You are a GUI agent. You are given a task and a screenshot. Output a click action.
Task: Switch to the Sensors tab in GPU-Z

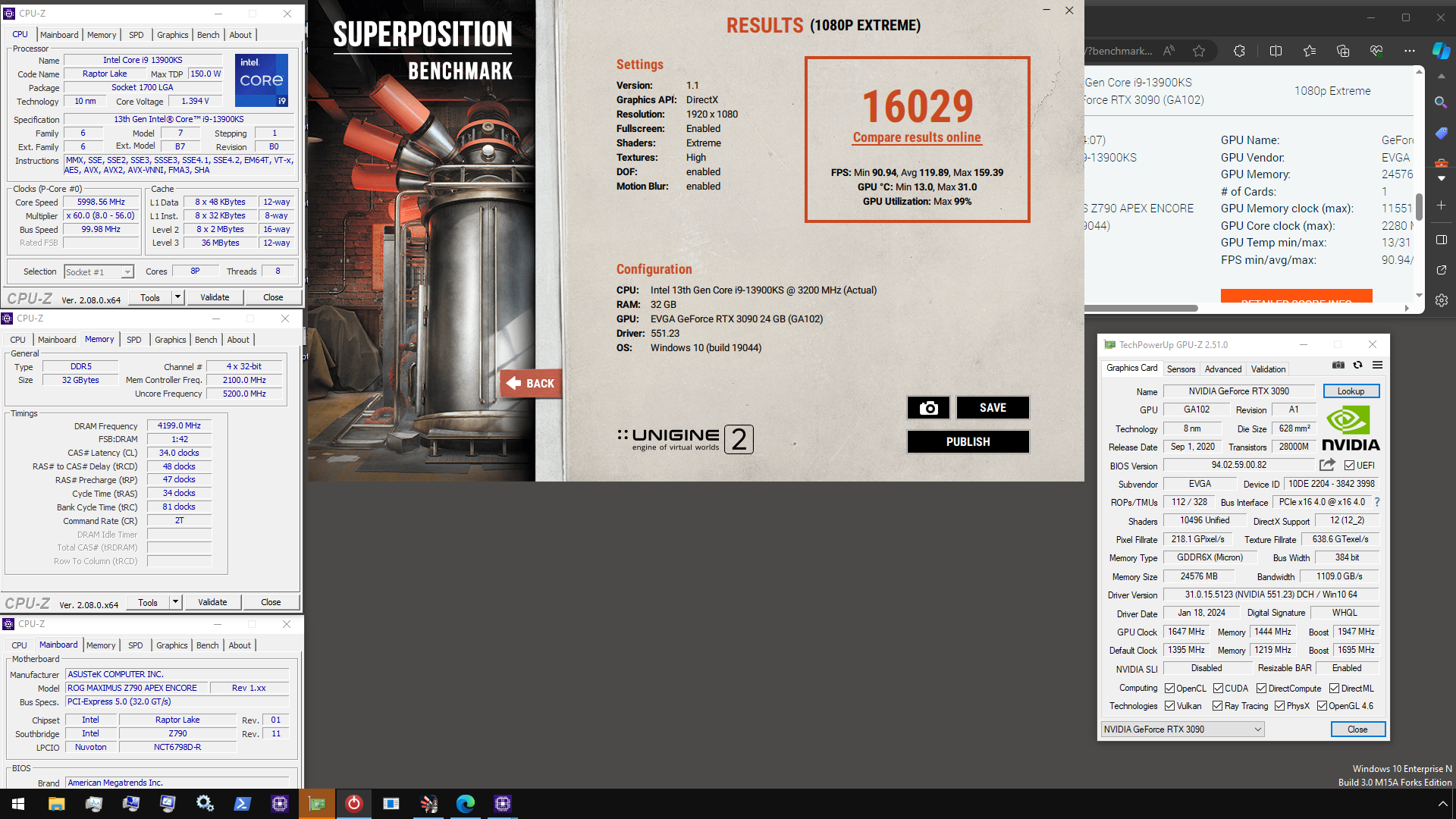1181,369
